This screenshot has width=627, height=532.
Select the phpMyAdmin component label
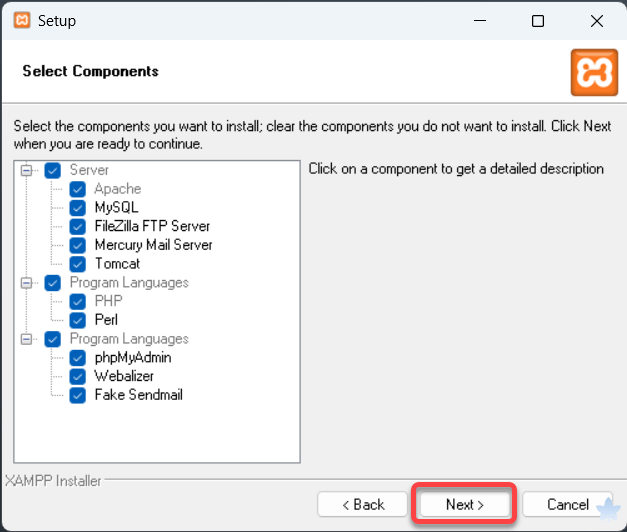tap(133, 358)
